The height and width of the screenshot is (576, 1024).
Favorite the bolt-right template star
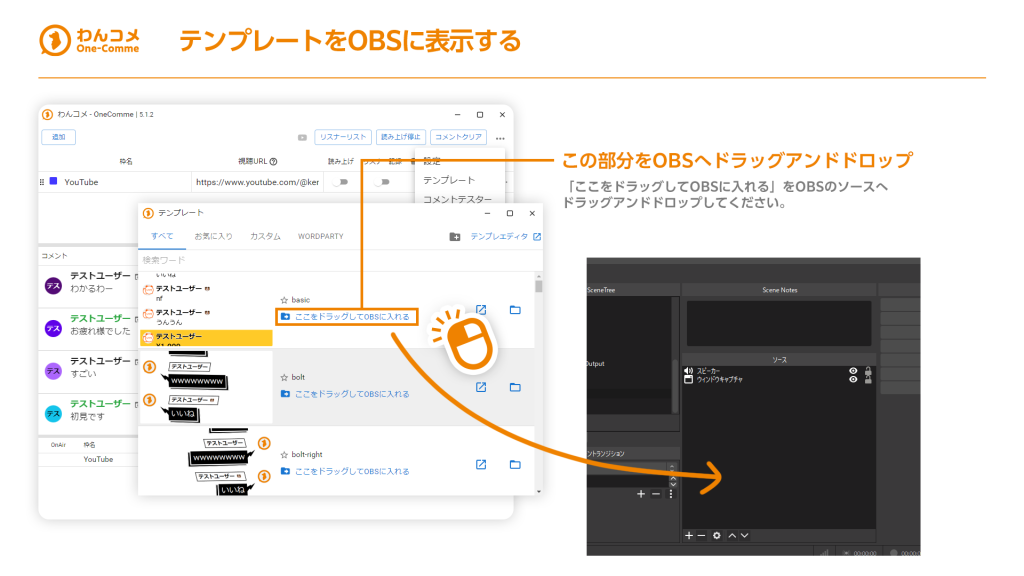pyautogui.click(x=284, y=455)
